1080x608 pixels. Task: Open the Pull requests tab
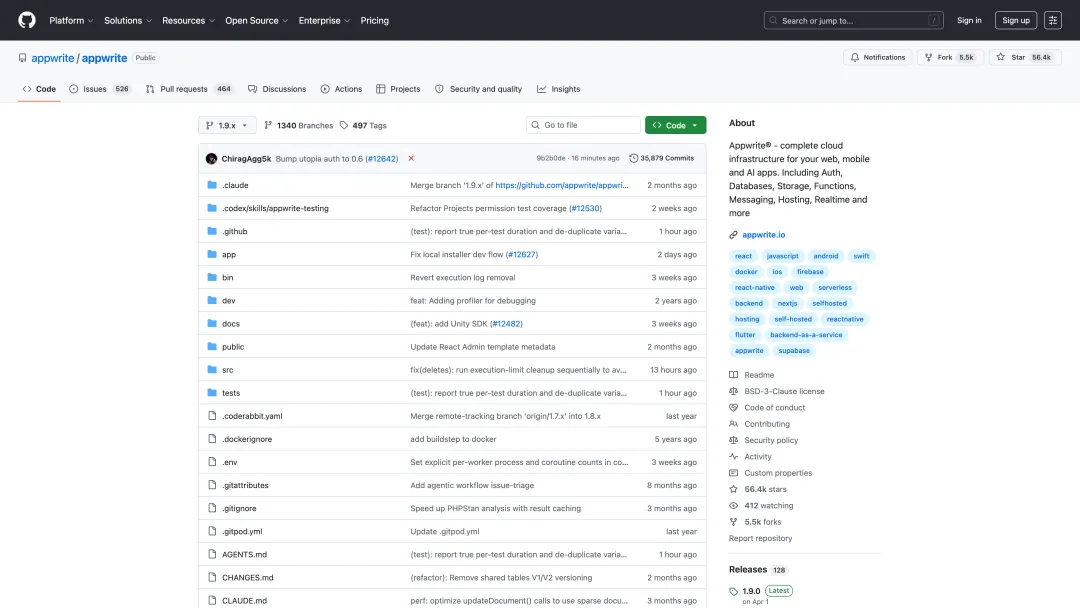click(x=189, y=89)
